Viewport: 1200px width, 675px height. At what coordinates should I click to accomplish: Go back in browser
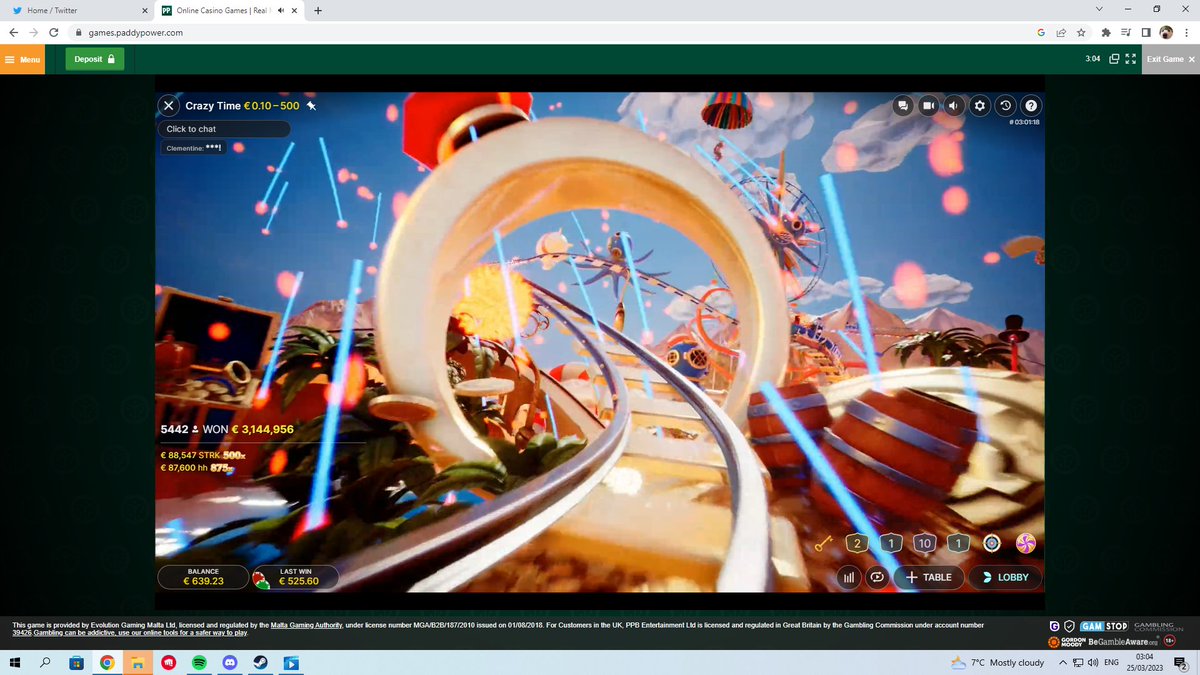click(x=14, y=33)
